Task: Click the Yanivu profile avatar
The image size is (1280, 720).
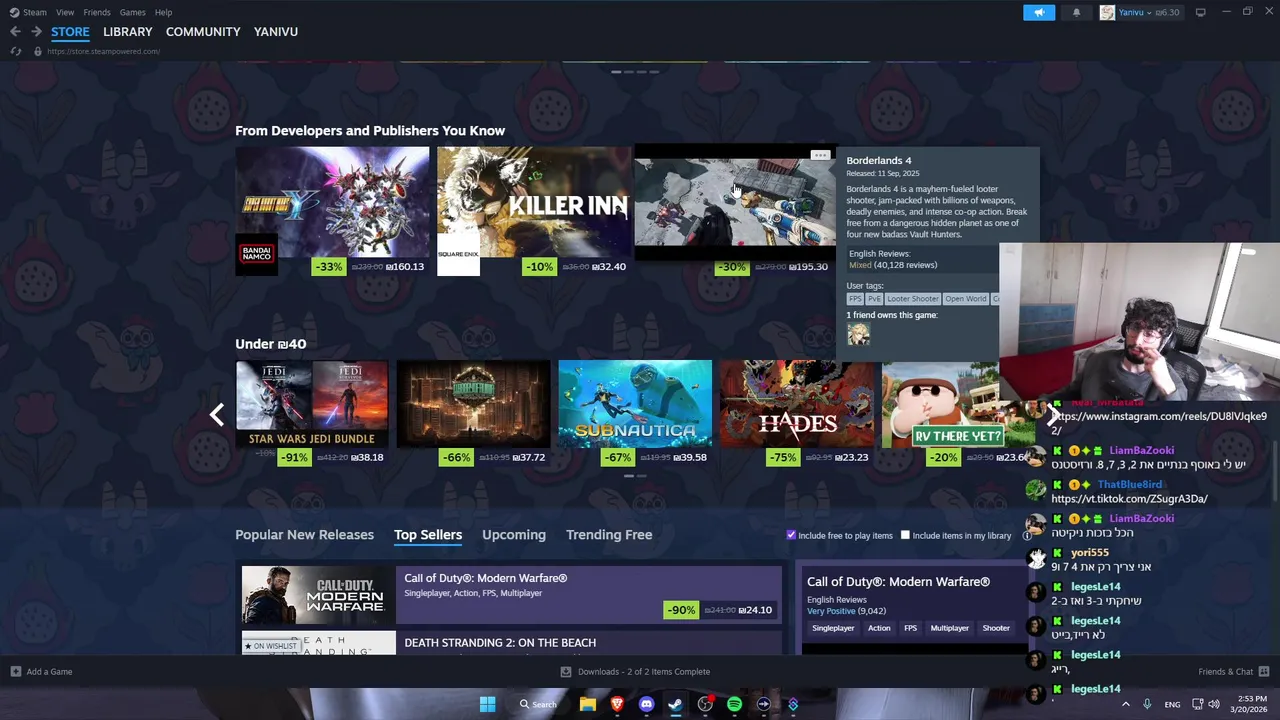Action: click(1107, 12)
